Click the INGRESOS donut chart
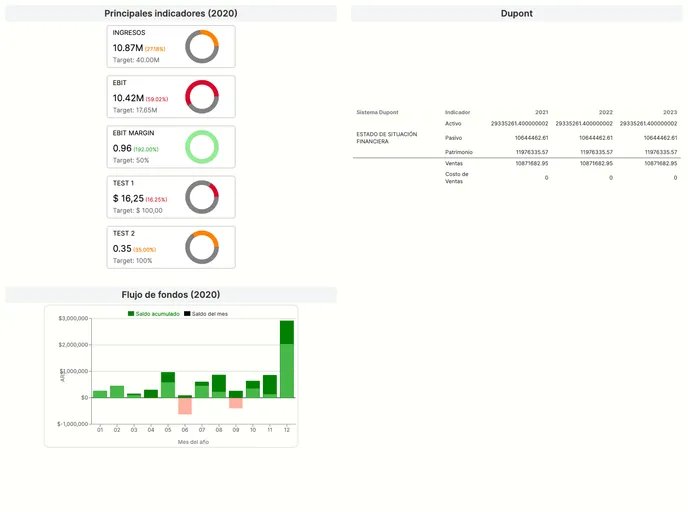 pyautogui.click(x=202, y=46)
